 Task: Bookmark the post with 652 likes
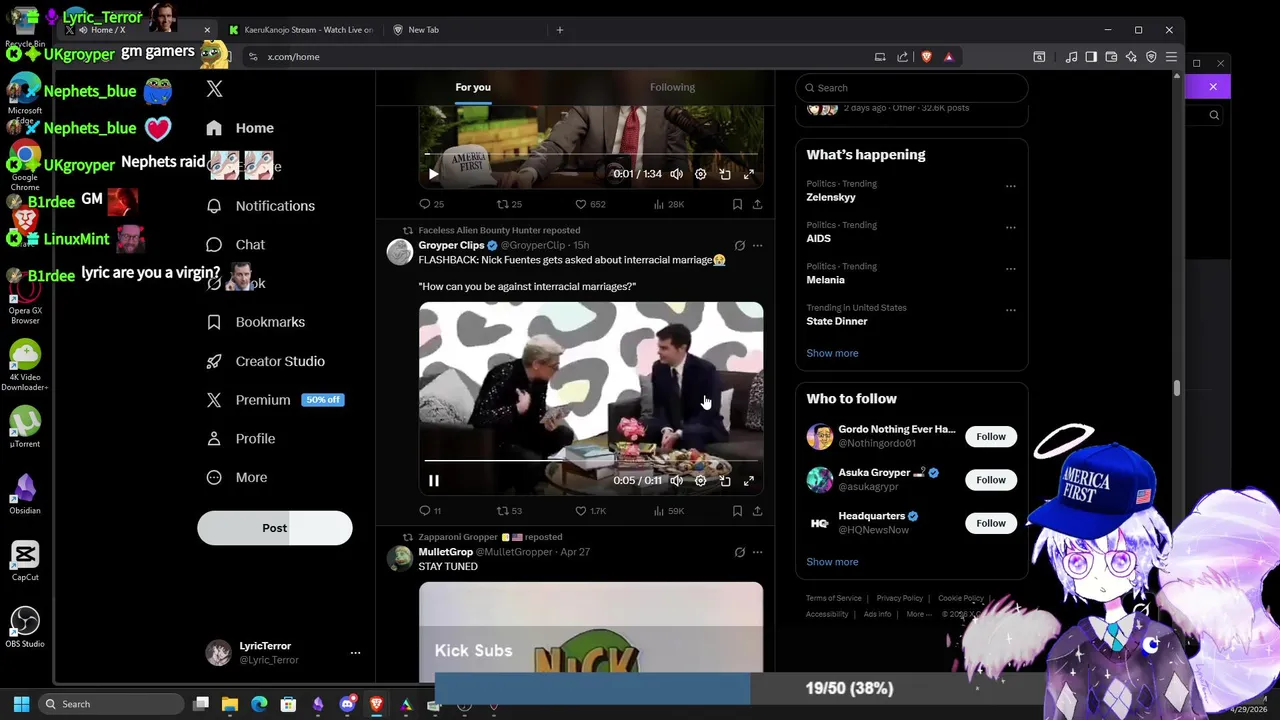(x=737, y=204)
